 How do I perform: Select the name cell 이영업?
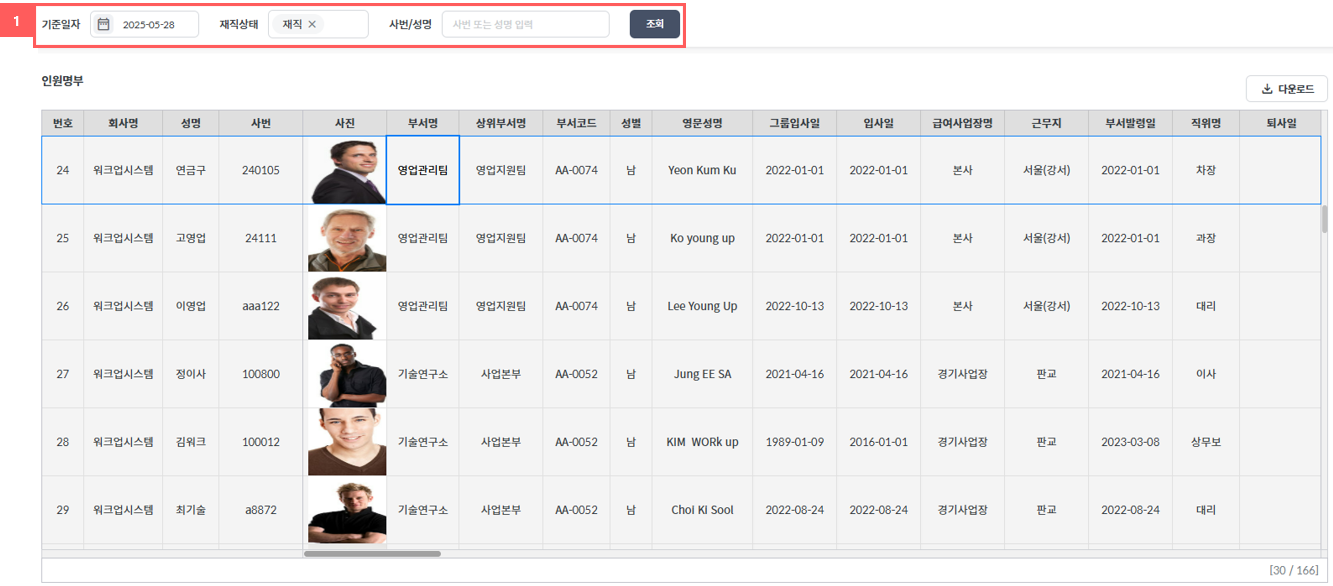[191, 306]
